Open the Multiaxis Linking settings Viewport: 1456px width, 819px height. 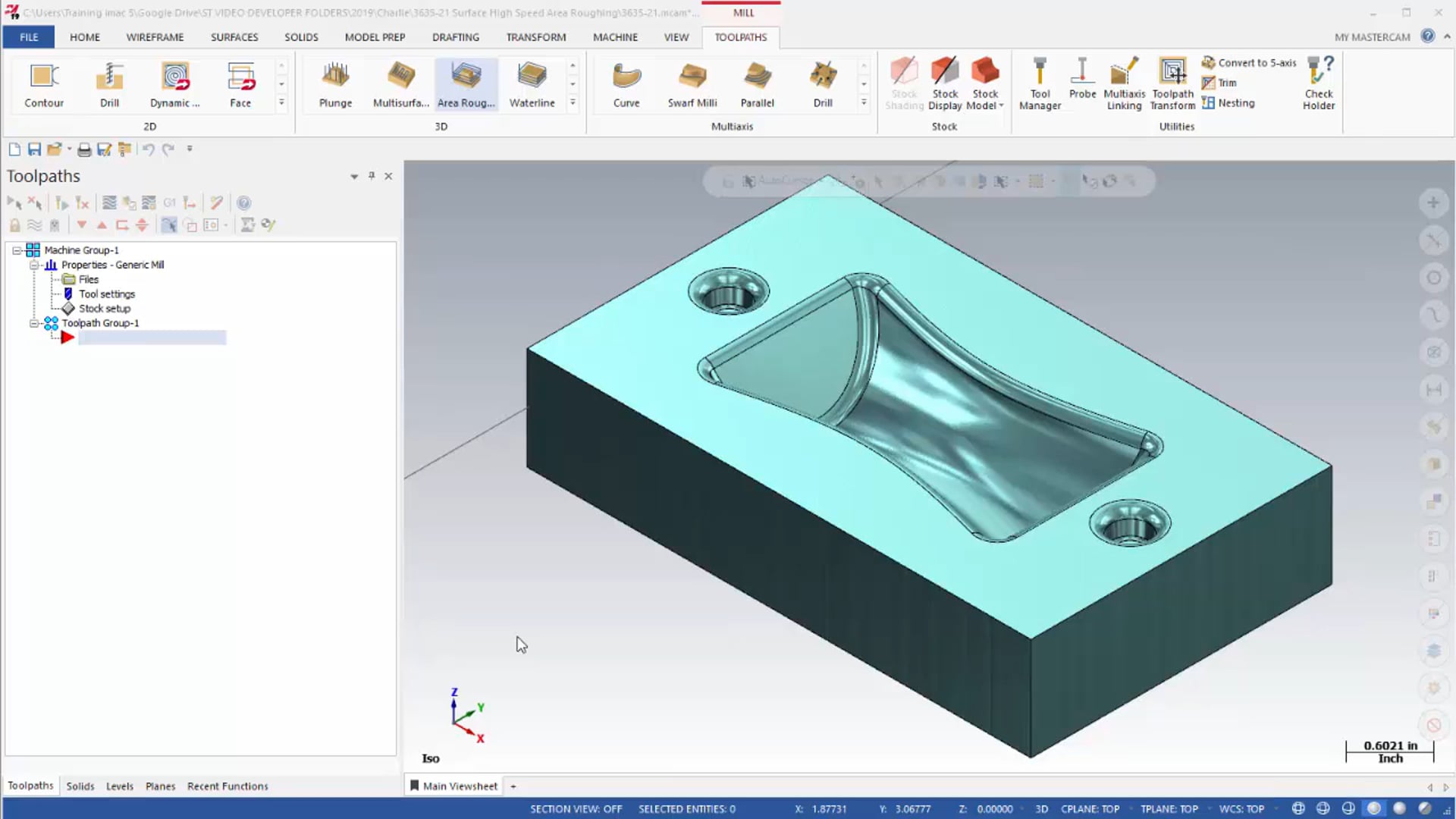[1124, 85]
